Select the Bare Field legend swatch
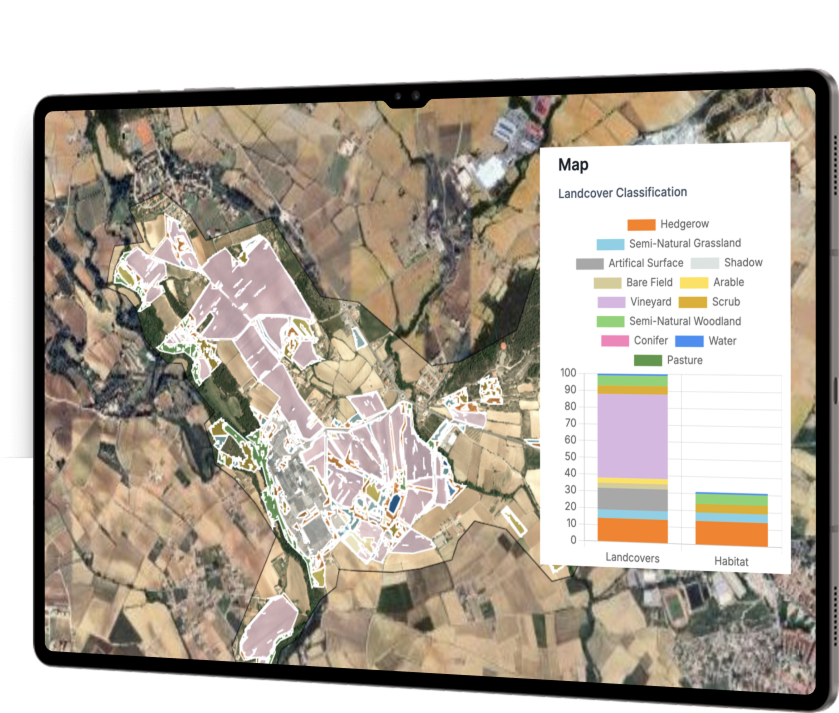The width and height of the screenshot is (839, 713). pyautogui.click(x=607, y=283)
